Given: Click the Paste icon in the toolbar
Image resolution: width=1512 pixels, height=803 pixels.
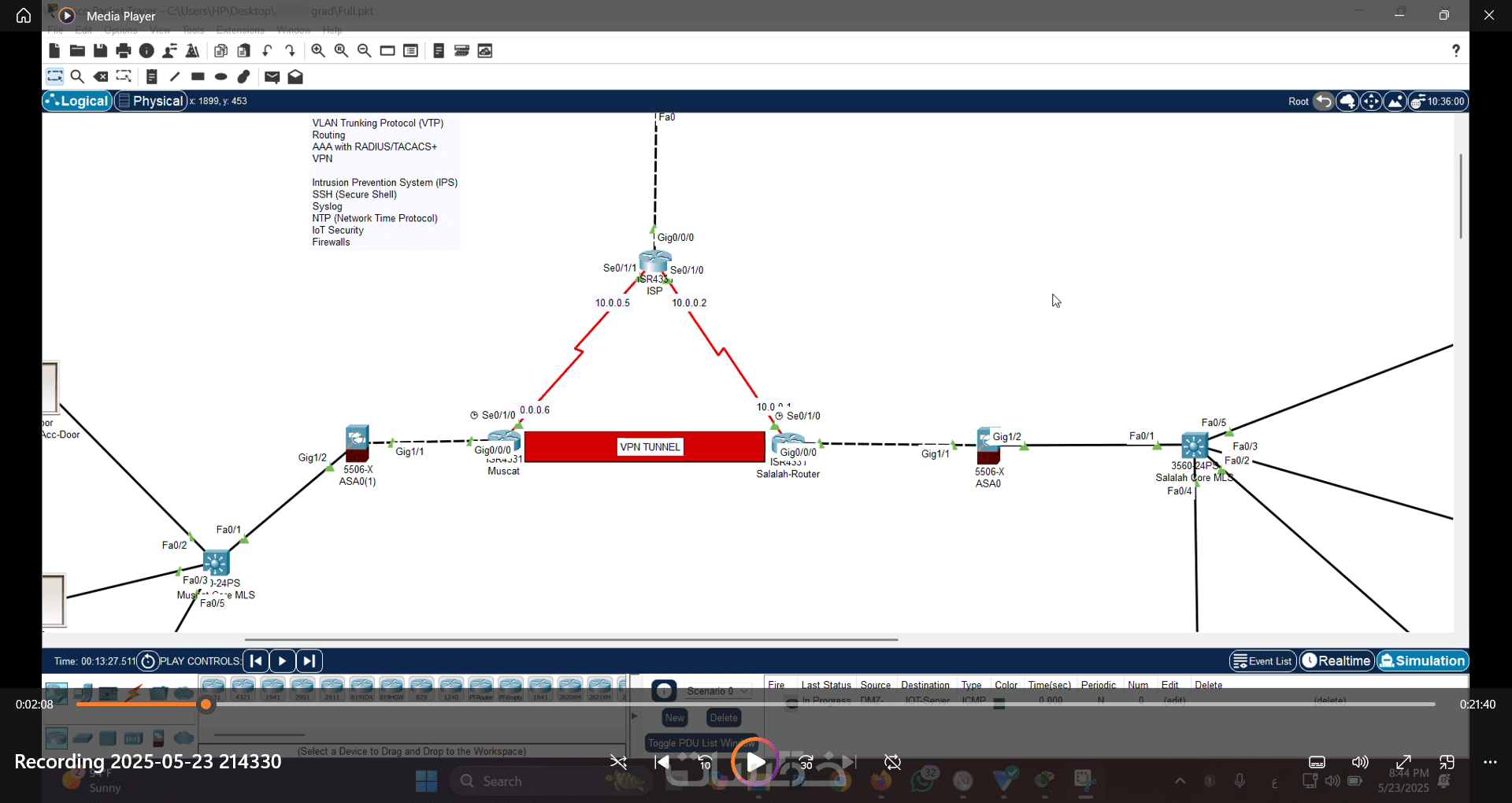Looking at the screenshot, I should (244, 51).
